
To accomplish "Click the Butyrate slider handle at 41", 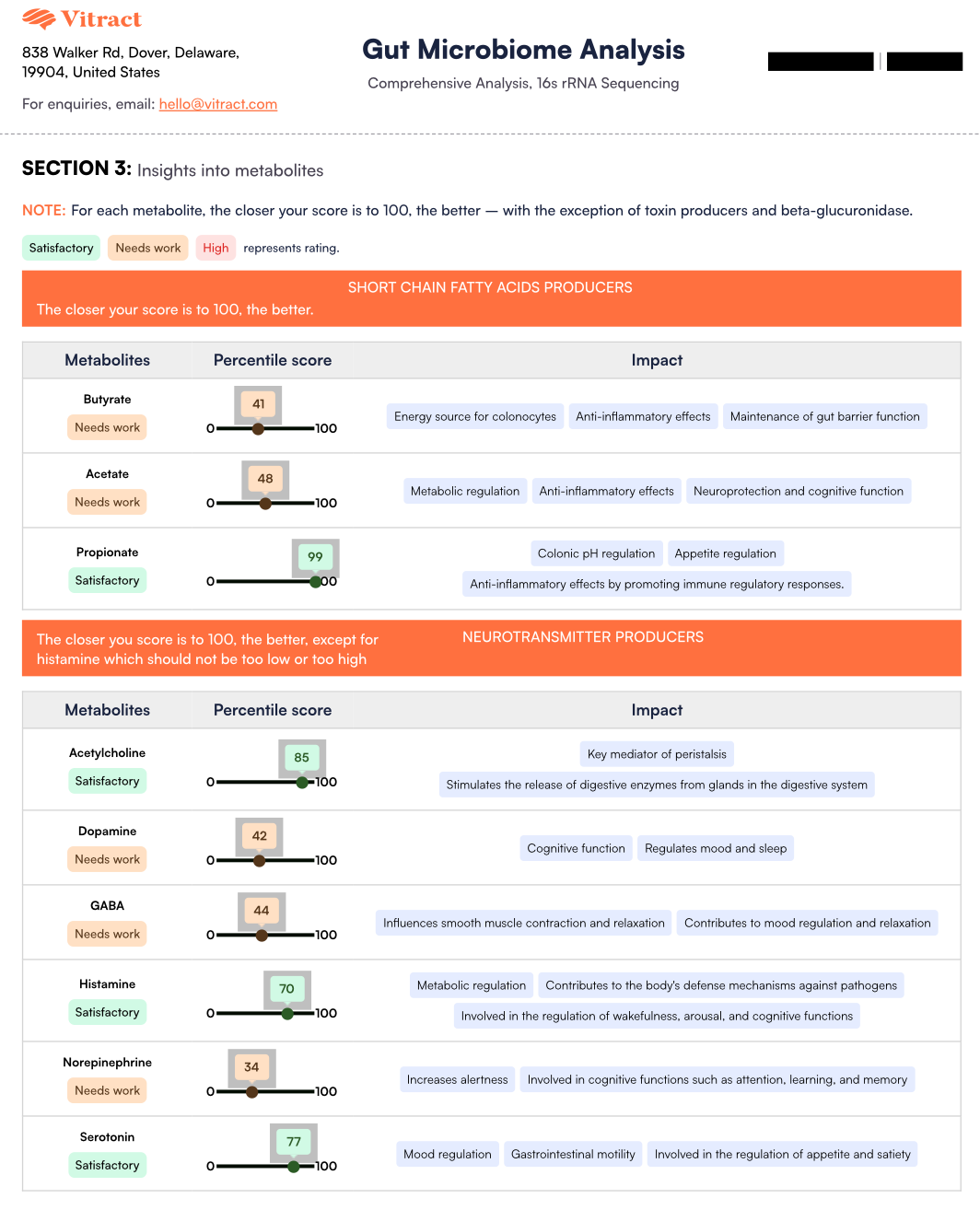I will 258,428.
